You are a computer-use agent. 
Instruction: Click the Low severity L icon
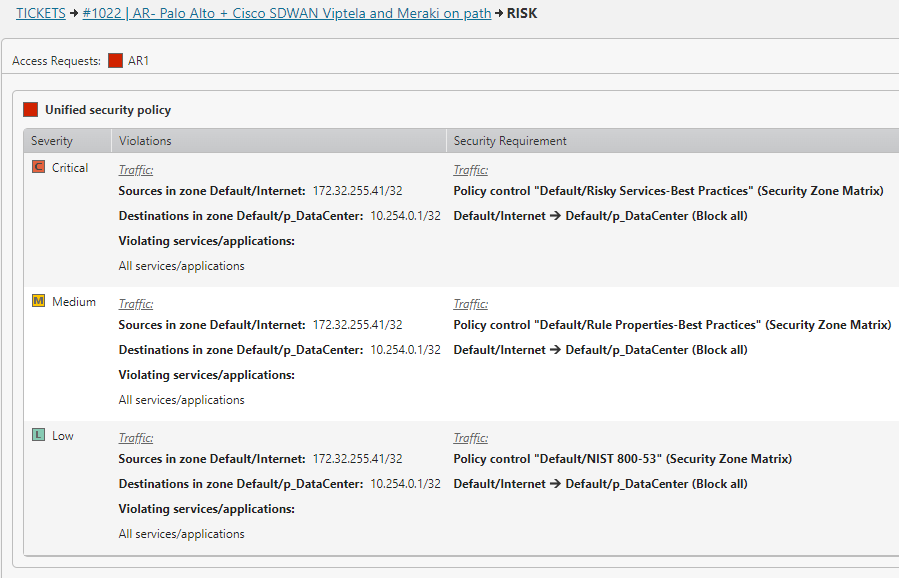click(39, 435)
